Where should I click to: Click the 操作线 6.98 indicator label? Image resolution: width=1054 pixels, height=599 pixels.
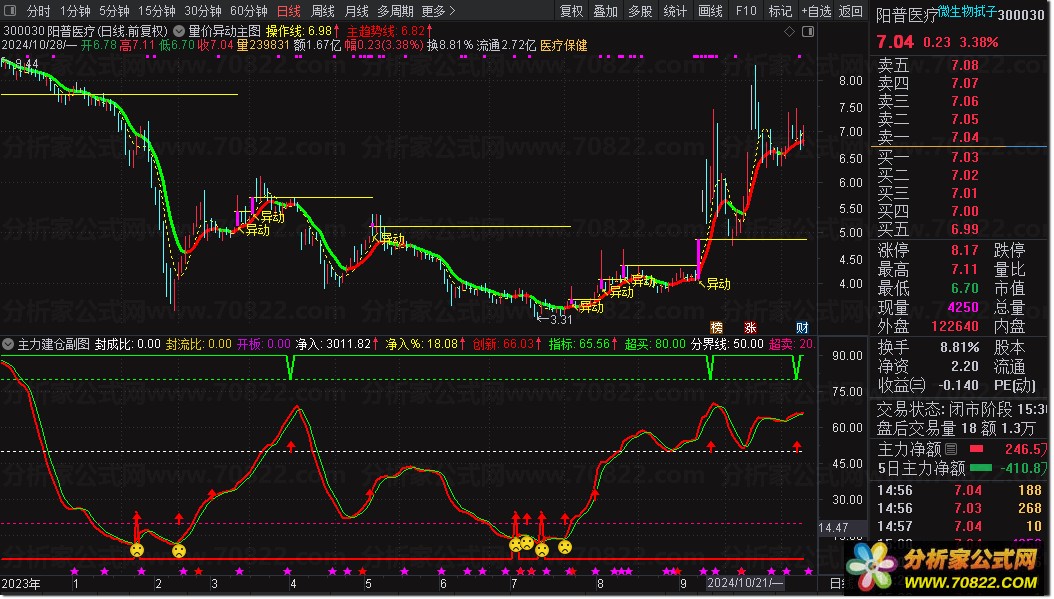(x=302, y=31)
